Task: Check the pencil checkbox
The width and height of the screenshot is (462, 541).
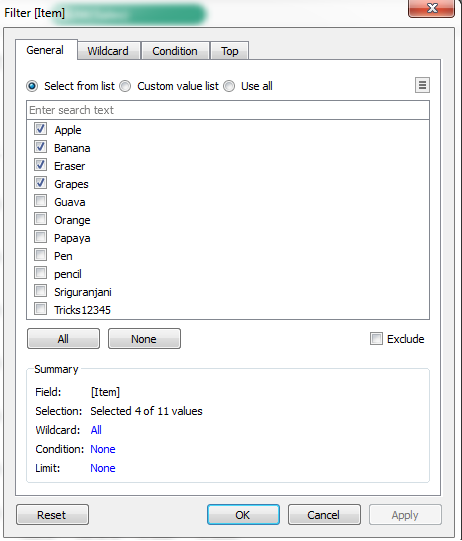Action: pos(40,273)
